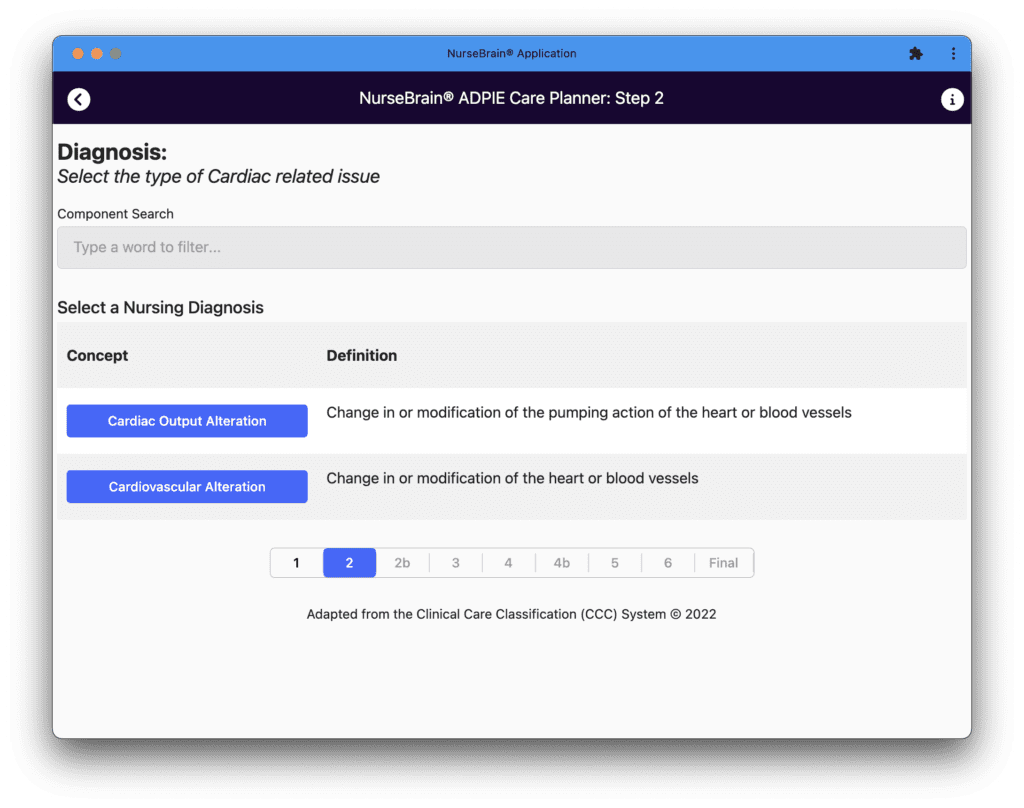Screen dimensions: 1024x808
Task: Close the window with the red button
Action: point(78,54)
